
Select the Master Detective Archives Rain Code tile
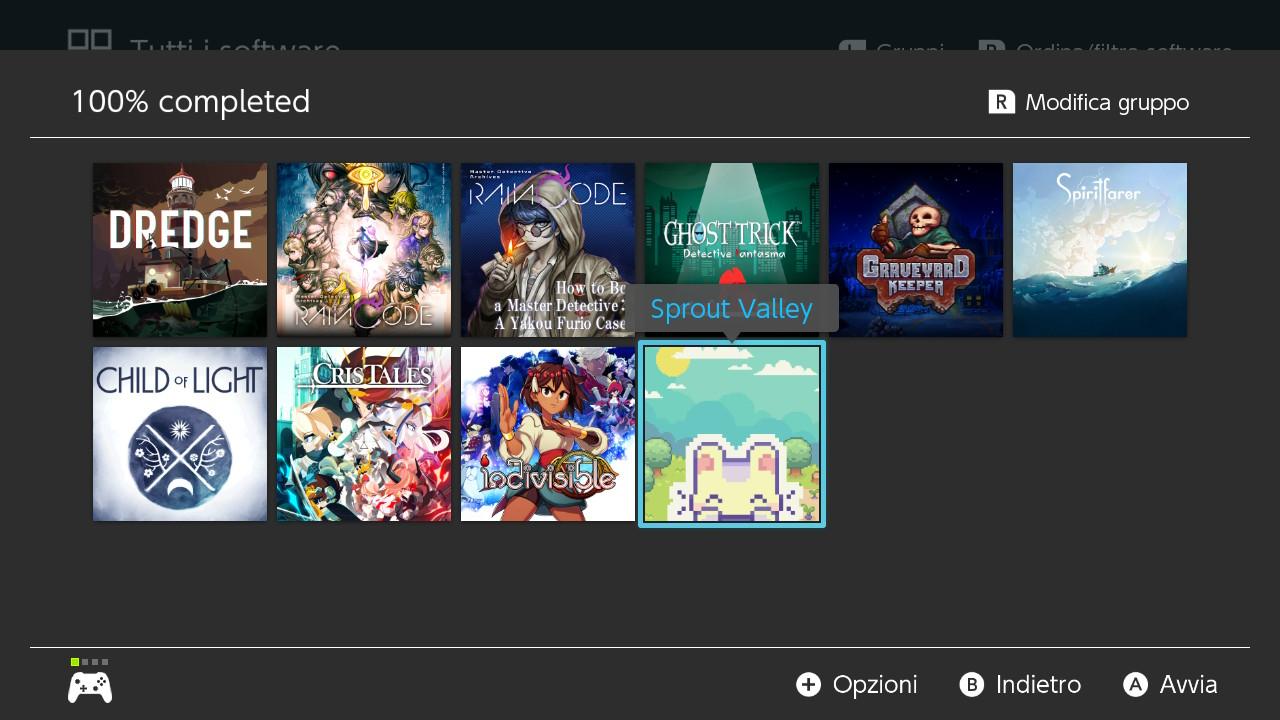(364, 250)
